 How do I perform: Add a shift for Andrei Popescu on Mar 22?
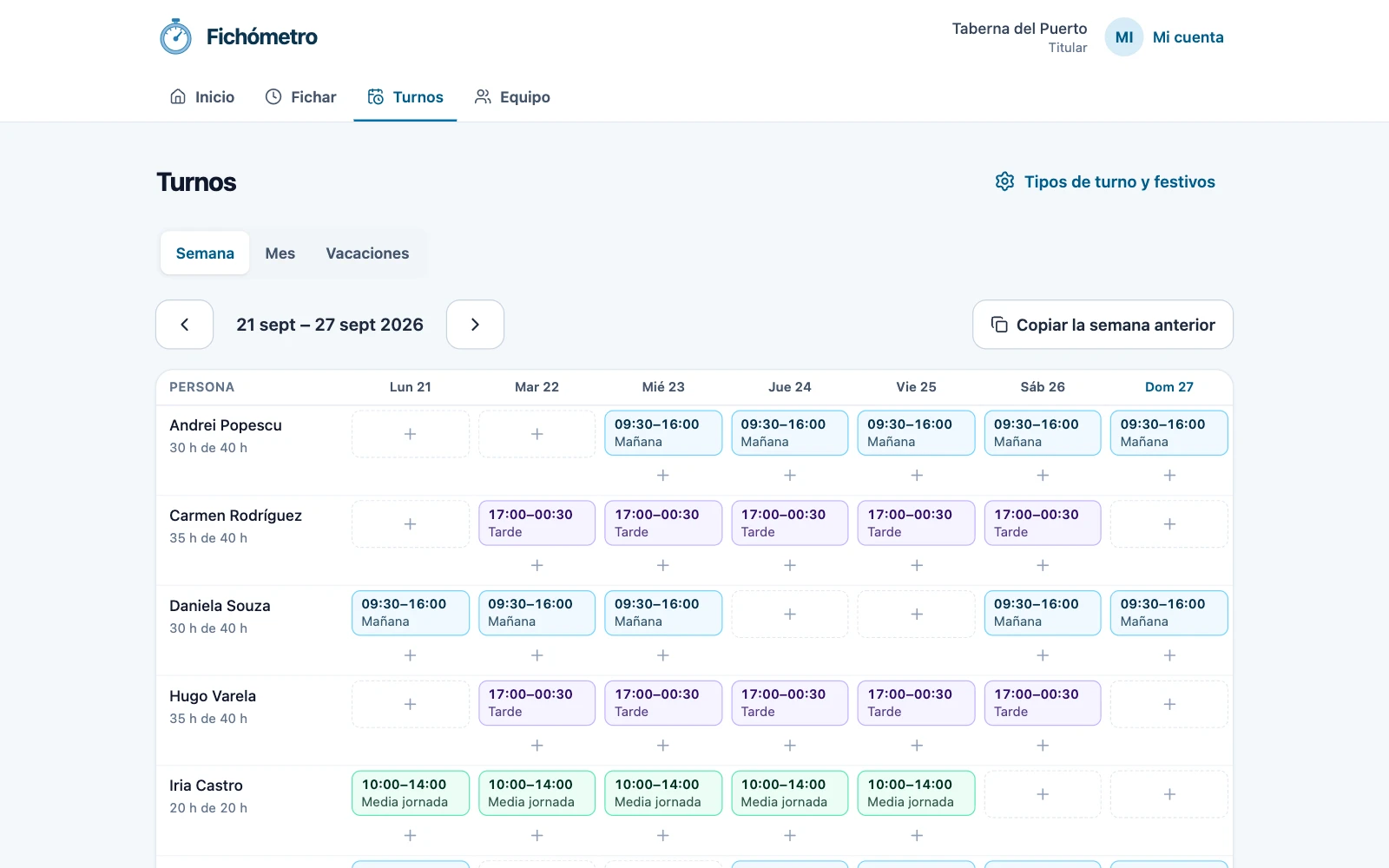tap(537, 434)
